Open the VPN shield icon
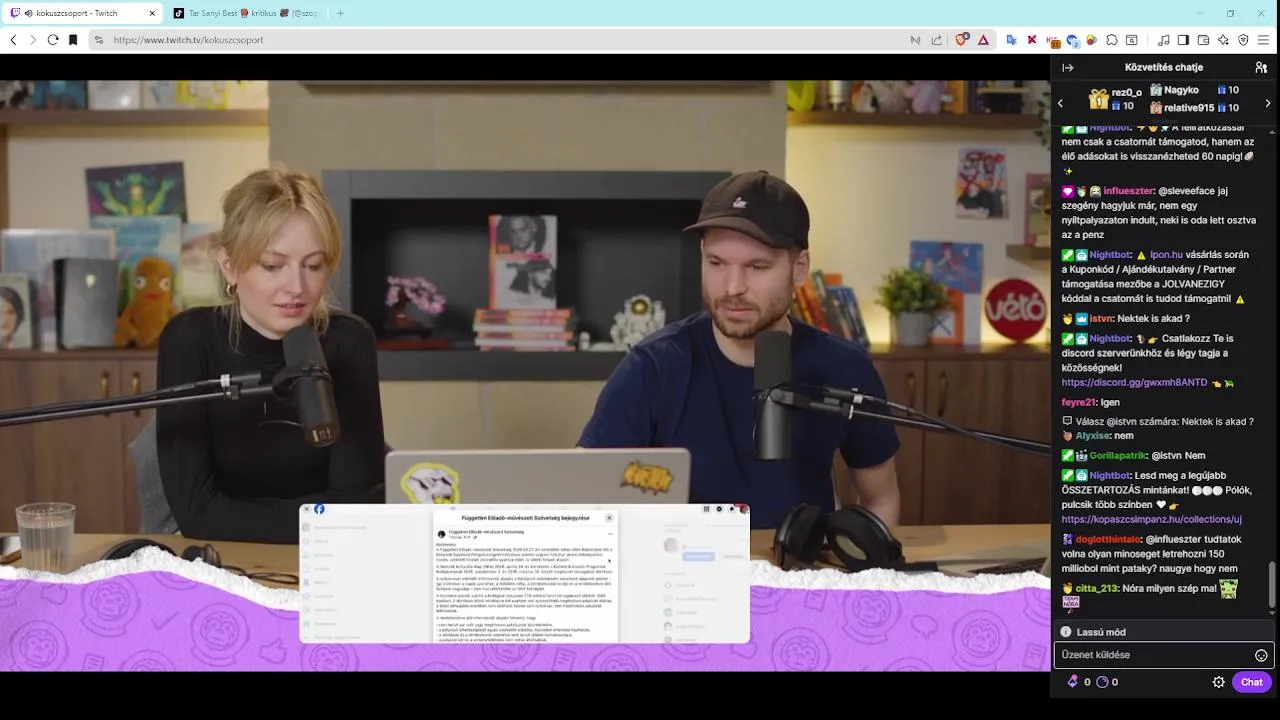1280x720 pixels. pos(1243,40)
